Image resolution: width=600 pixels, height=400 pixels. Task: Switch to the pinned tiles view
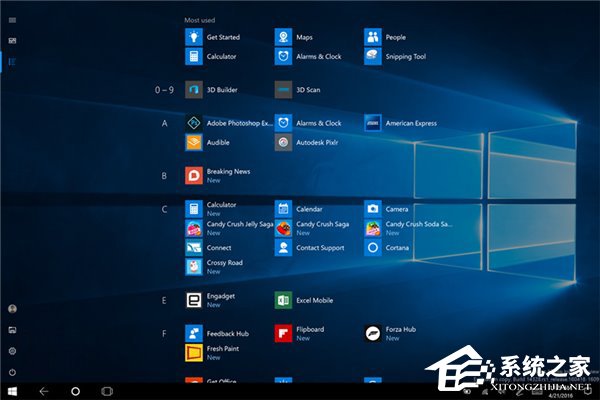click(x=12, y=40)
